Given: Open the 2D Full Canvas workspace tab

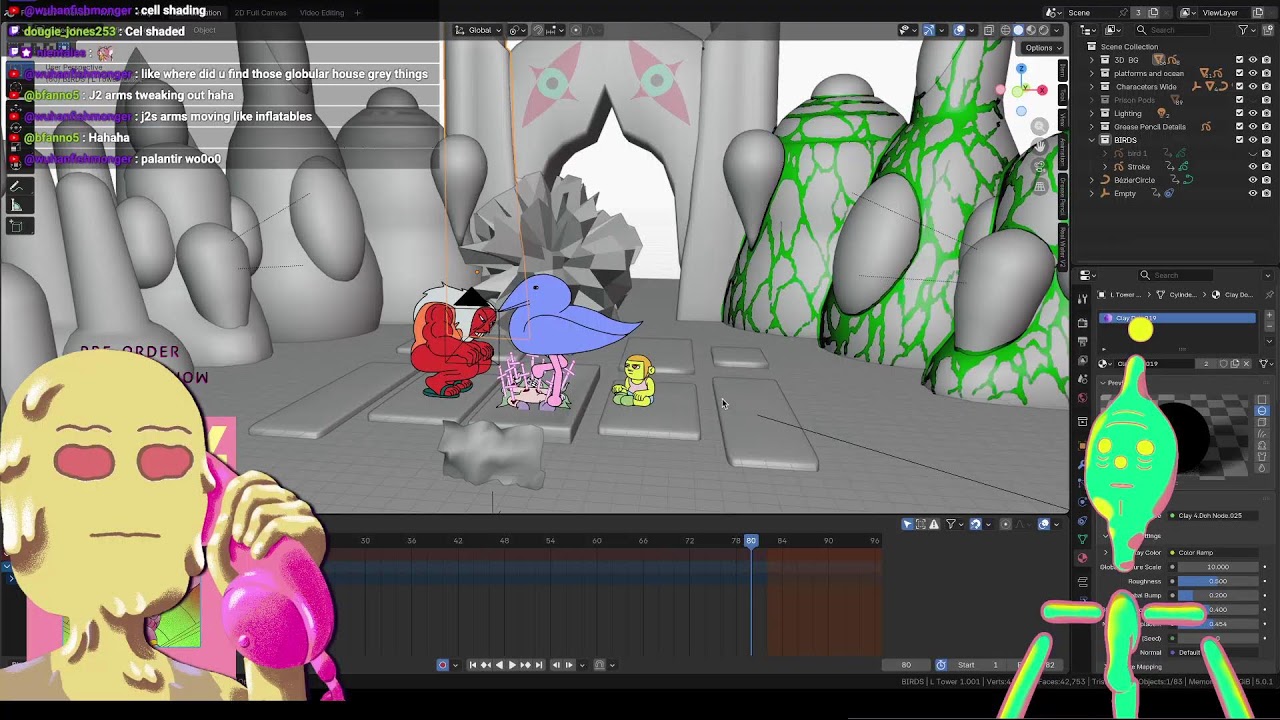Looking at the screenshot, I should 260,12.
